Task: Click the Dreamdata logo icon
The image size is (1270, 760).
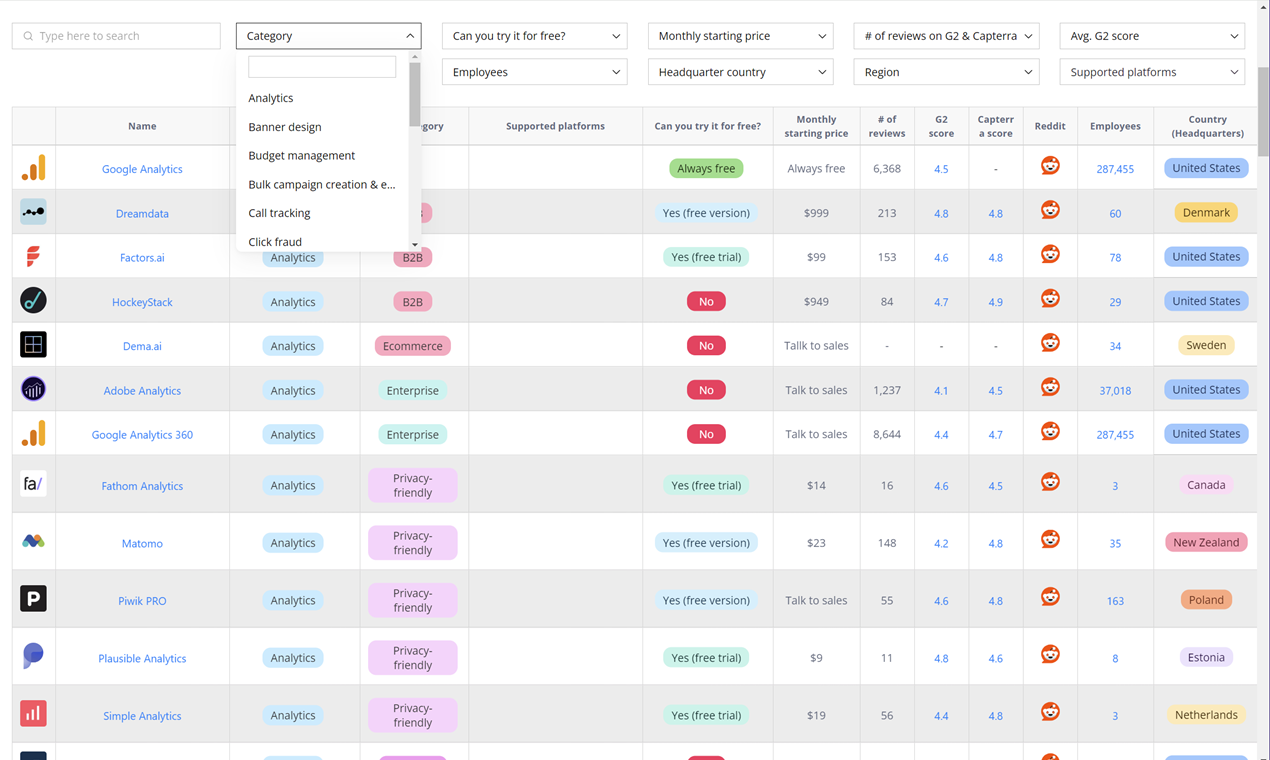Action: [33, 212]
